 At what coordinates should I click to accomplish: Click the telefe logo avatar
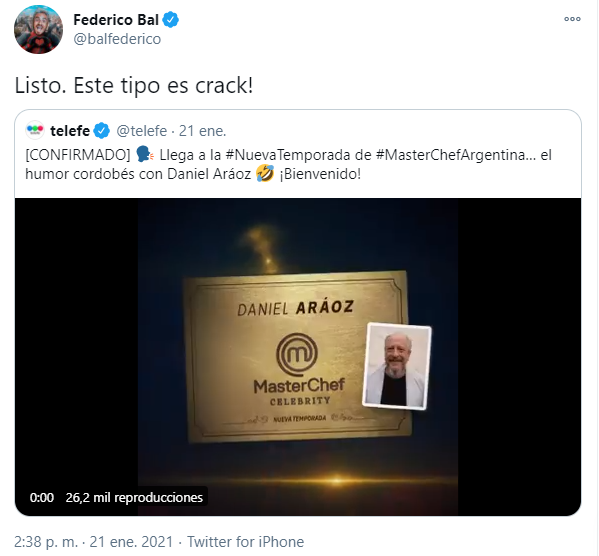click(x=35, y=131)
